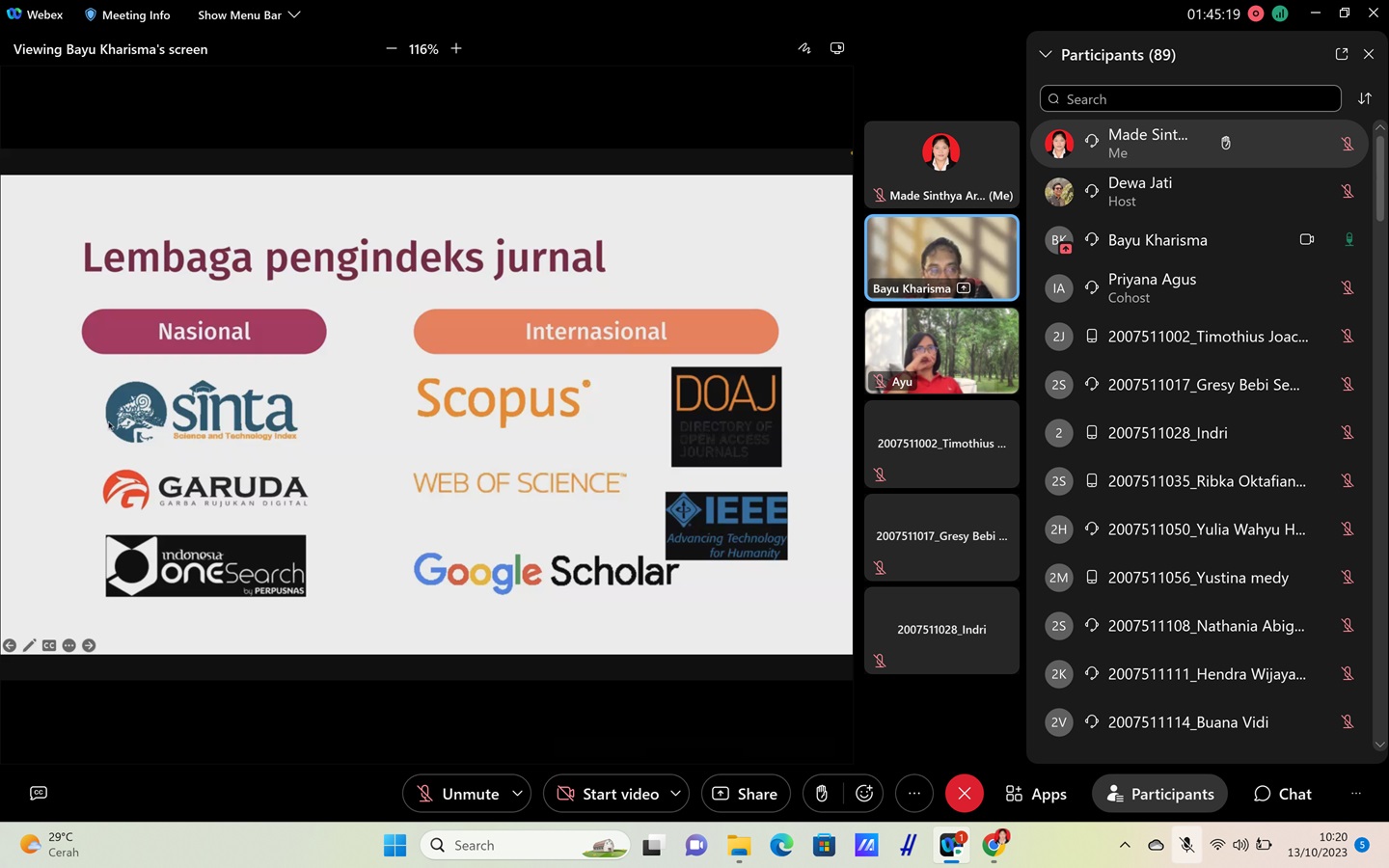Toggle the Participants panel button
The image size is (1389, 868).
pyautogui.click(x=1159, y=794)
